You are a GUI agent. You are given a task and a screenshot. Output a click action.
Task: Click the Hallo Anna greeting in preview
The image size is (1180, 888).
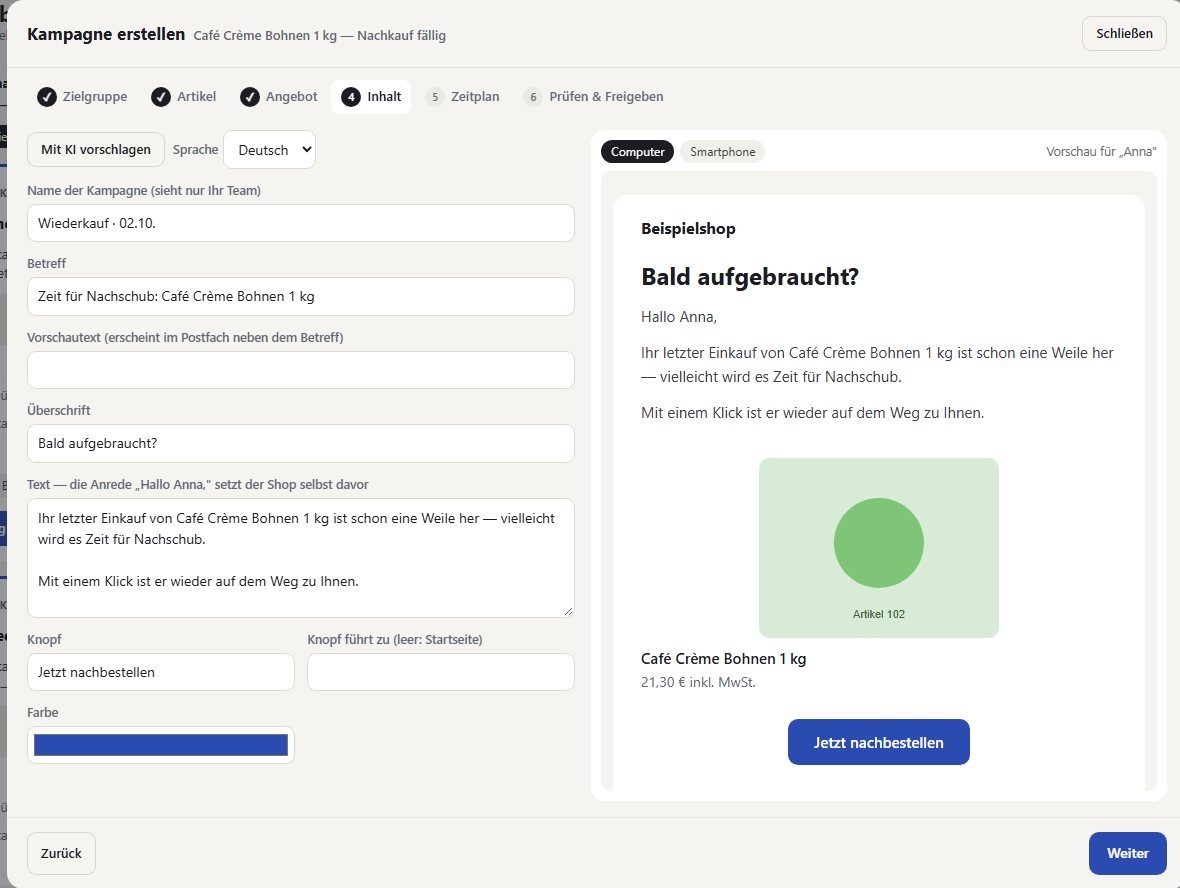pos(679,317)
